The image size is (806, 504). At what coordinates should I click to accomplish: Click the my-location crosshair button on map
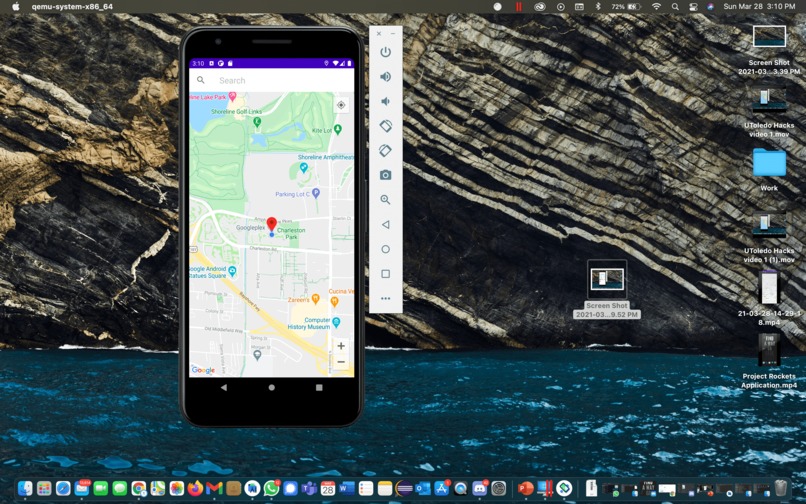tap(341, 105)
